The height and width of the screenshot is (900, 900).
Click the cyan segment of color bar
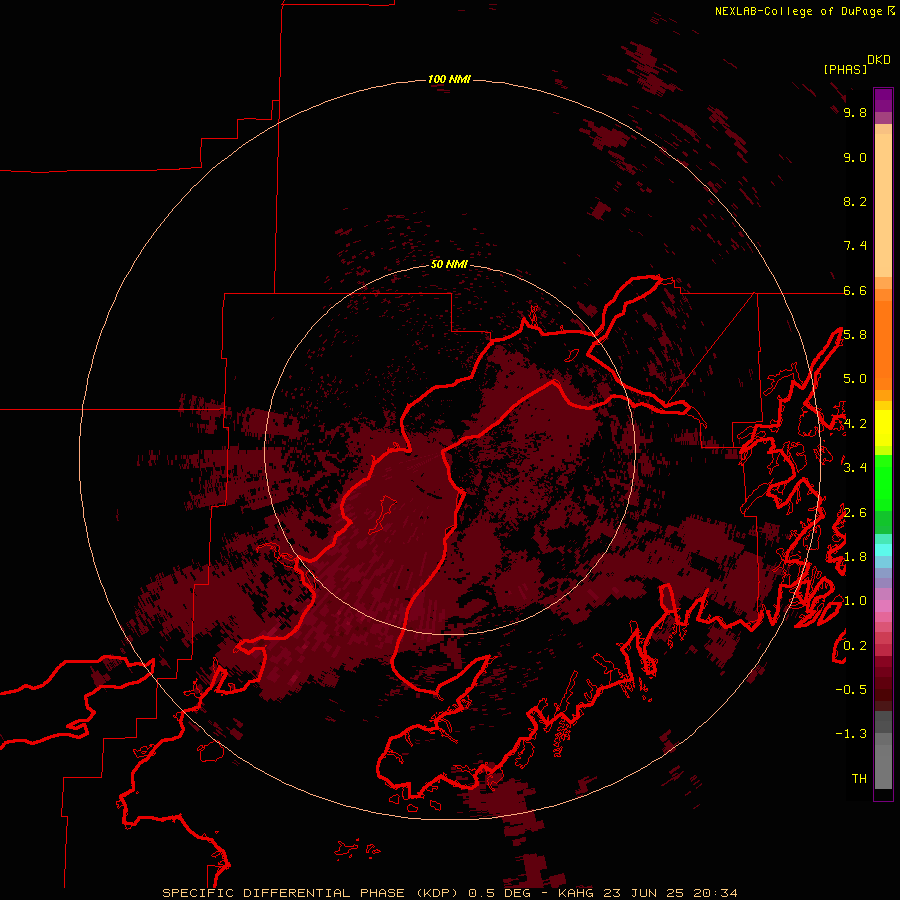[883, 550]
